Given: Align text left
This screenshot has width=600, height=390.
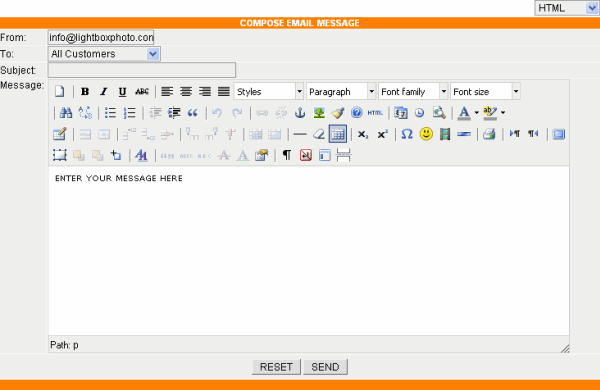Looking at the screenshot, I should pos(167,91).
